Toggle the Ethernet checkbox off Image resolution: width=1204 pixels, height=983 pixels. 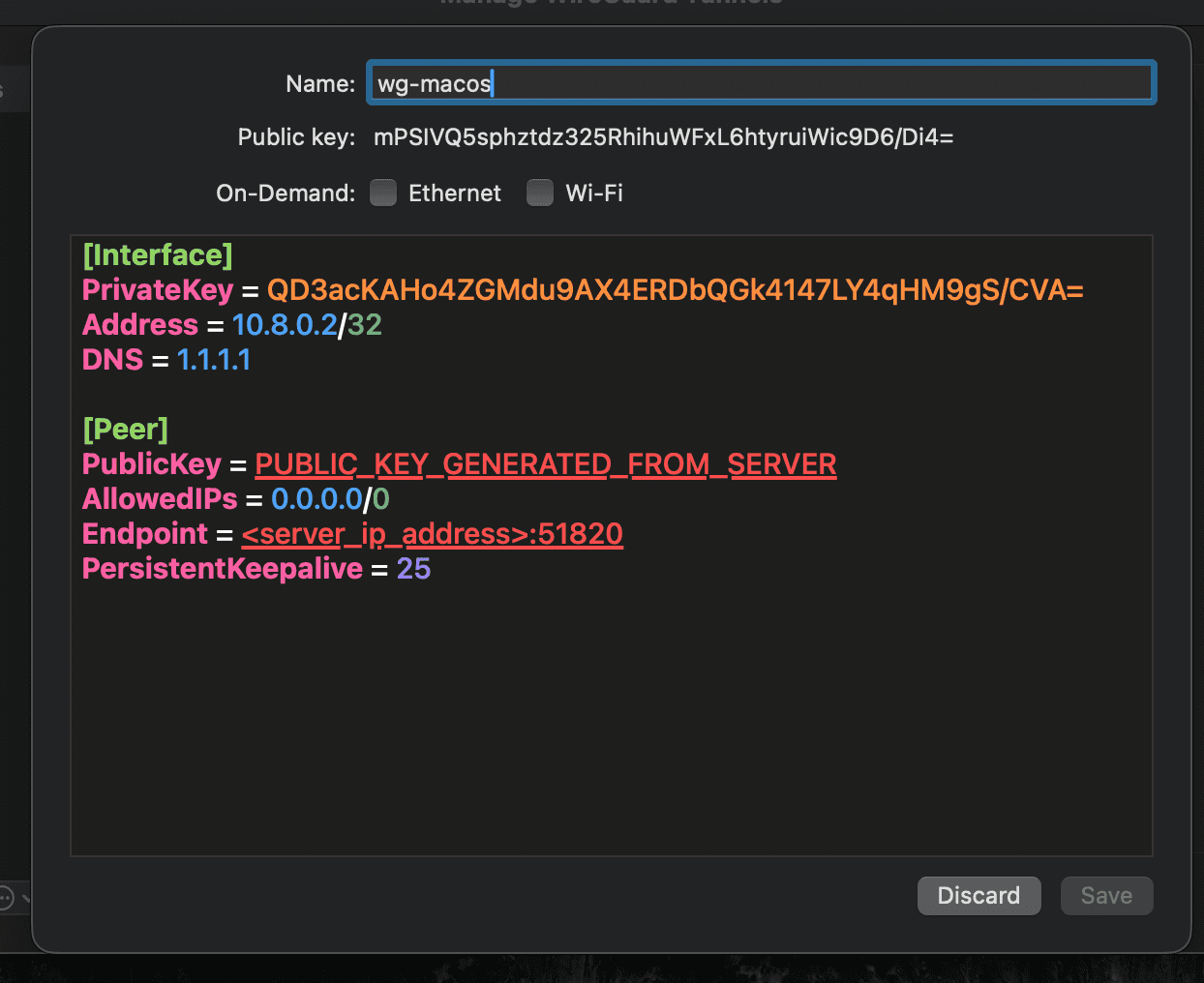(x=383, y=193)
